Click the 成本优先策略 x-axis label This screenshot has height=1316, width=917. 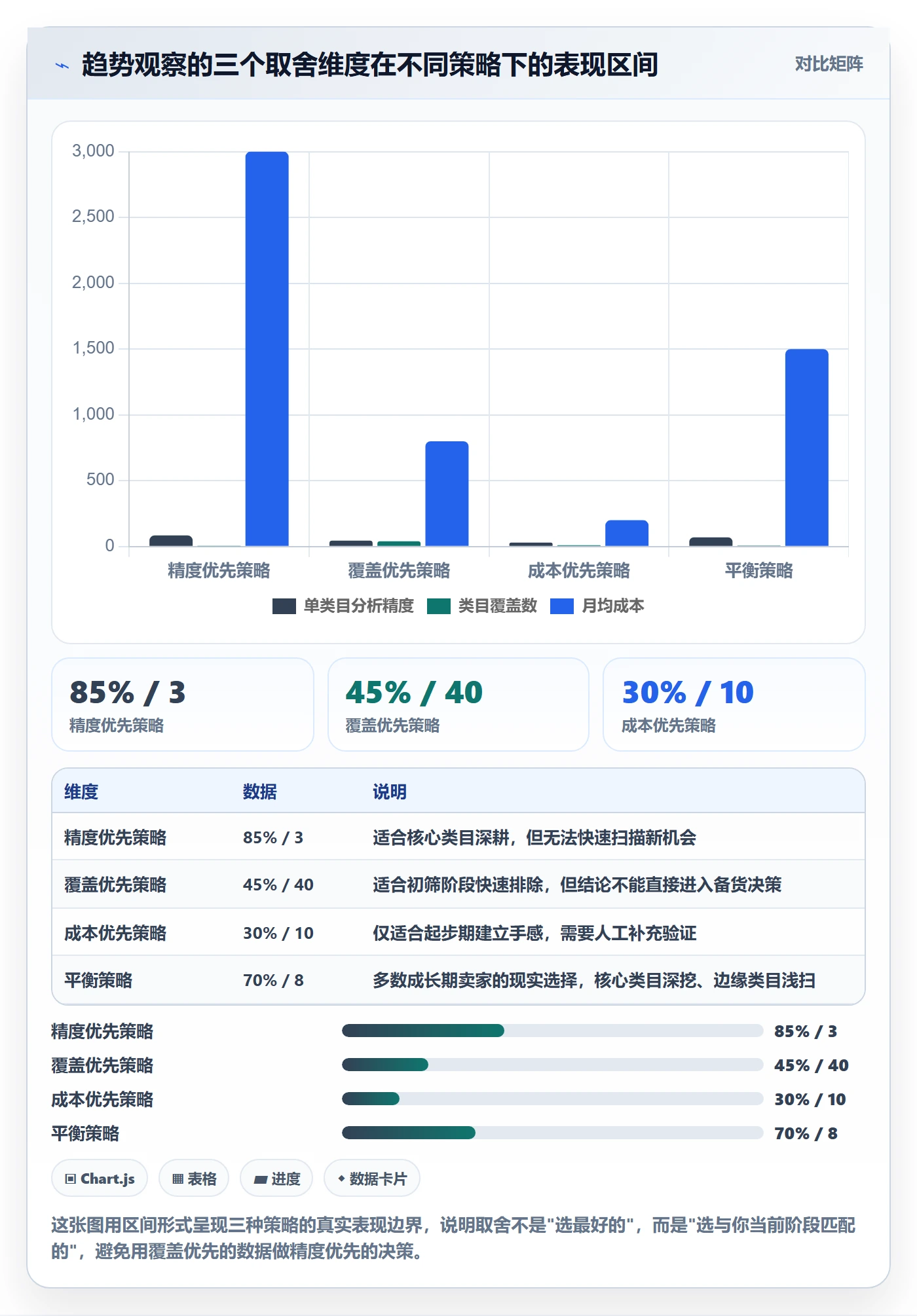coord(579,570)
